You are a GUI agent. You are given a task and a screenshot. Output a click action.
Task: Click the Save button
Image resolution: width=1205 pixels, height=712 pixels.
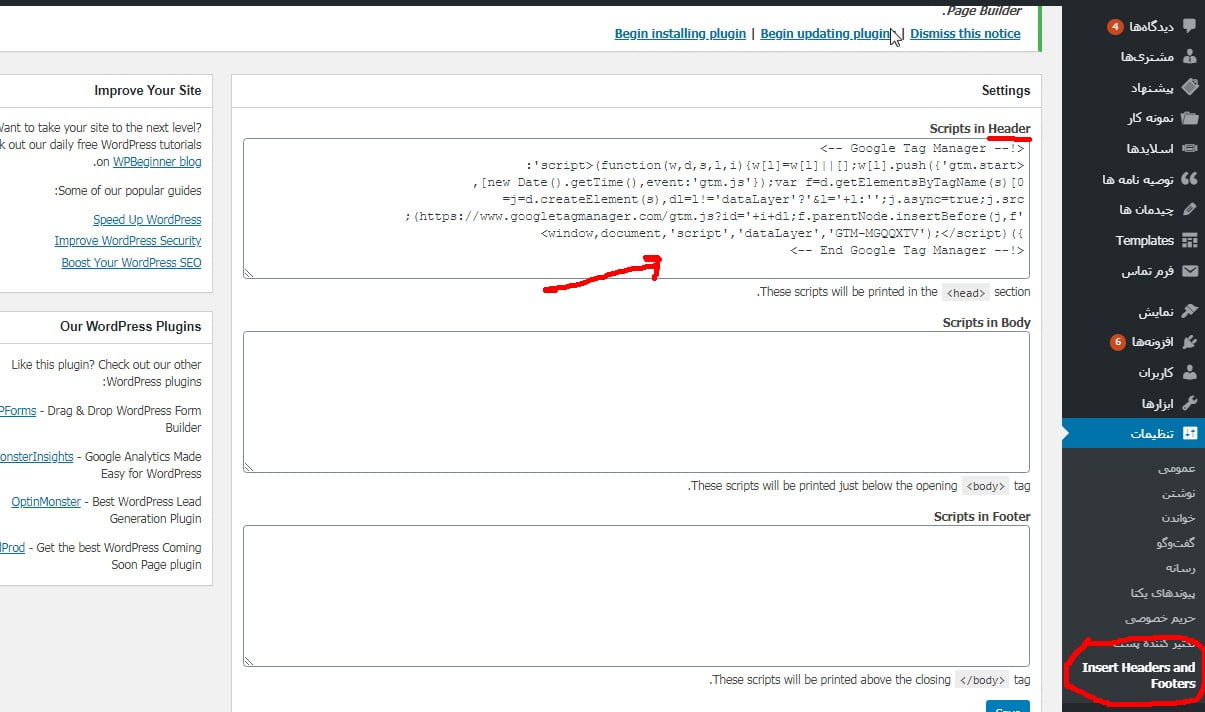(x=1008, y=706)
